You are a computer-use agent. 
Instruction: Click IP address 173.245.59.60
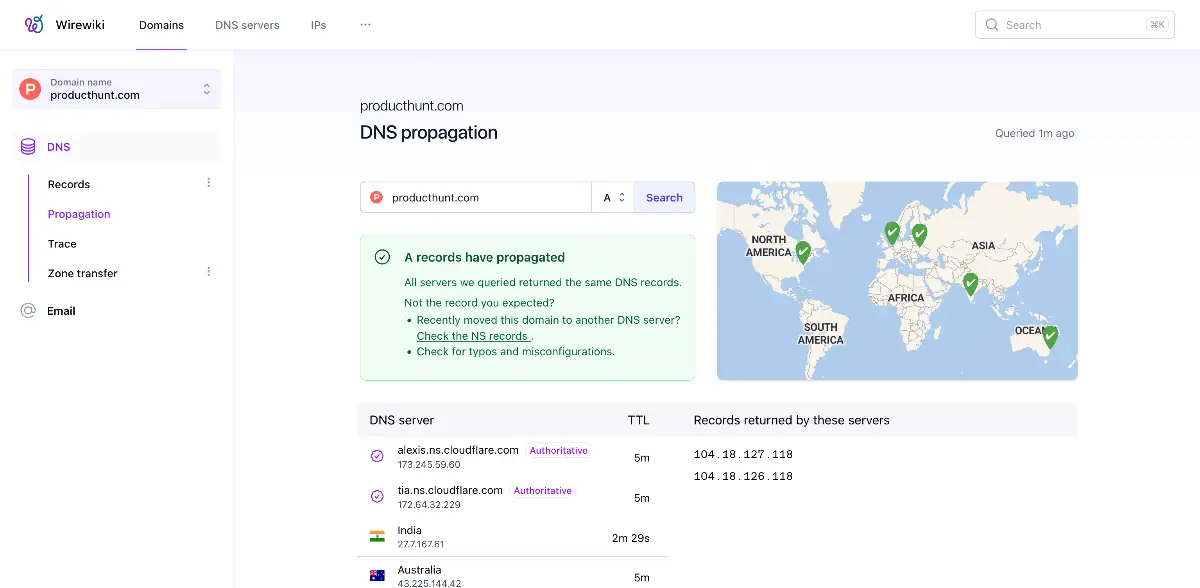point(429,465)
